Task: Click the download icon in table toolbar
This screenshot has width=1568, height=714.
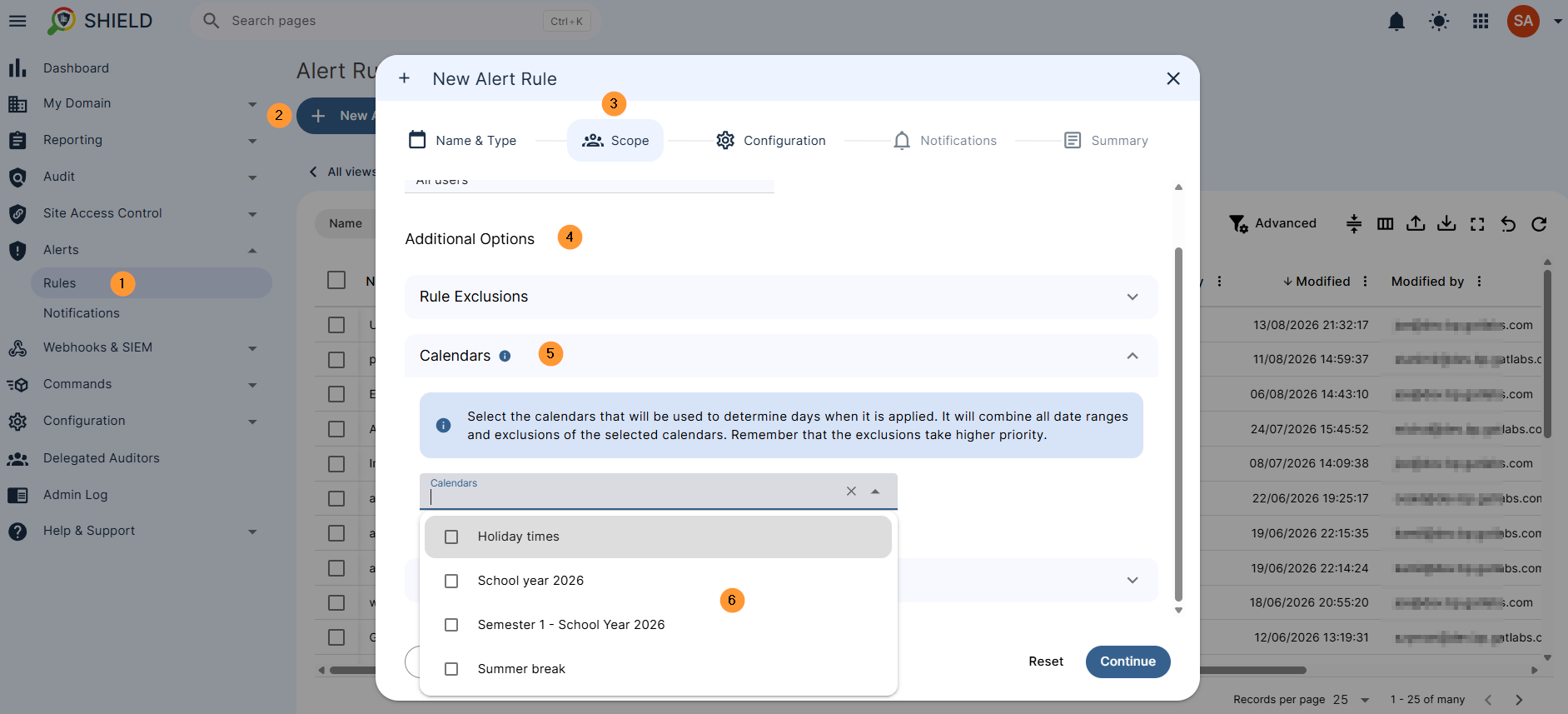Action: point(1446,223)
